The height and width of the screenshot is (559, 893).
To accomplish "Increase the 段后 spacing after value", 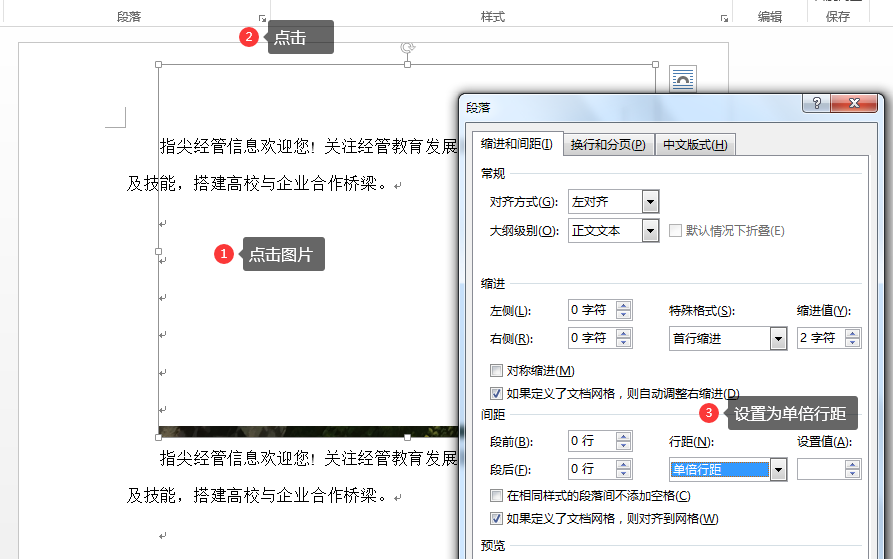I will 624,465.
